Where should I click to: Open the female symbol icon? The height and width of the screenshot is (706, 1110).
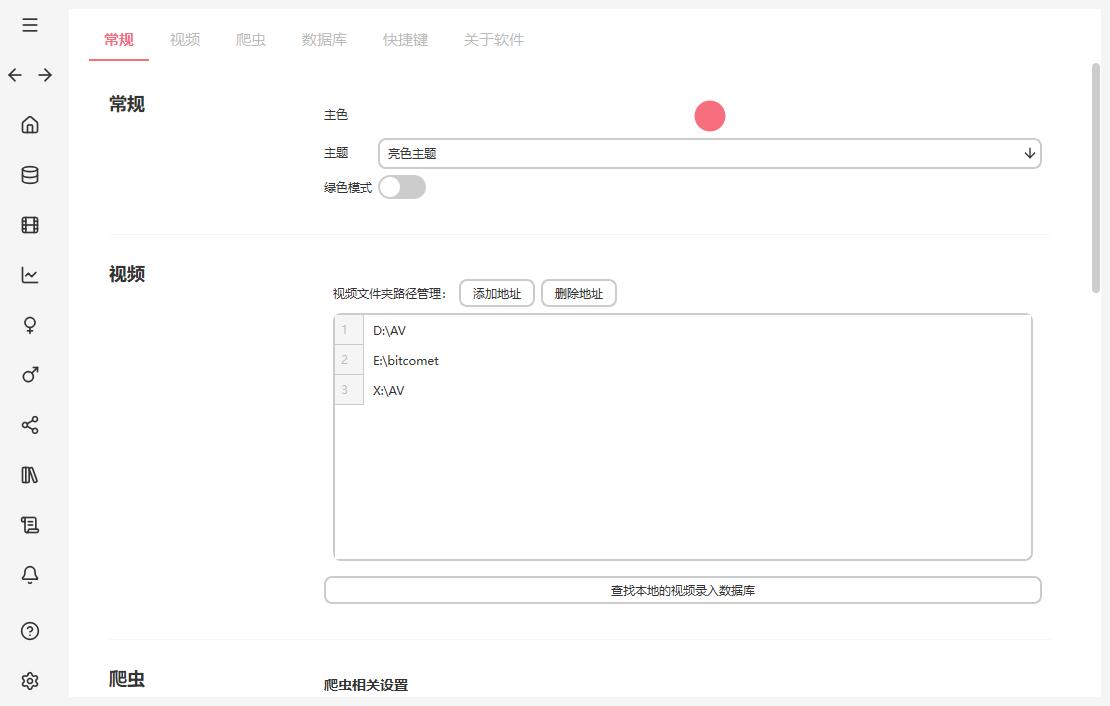pos(30,325)
